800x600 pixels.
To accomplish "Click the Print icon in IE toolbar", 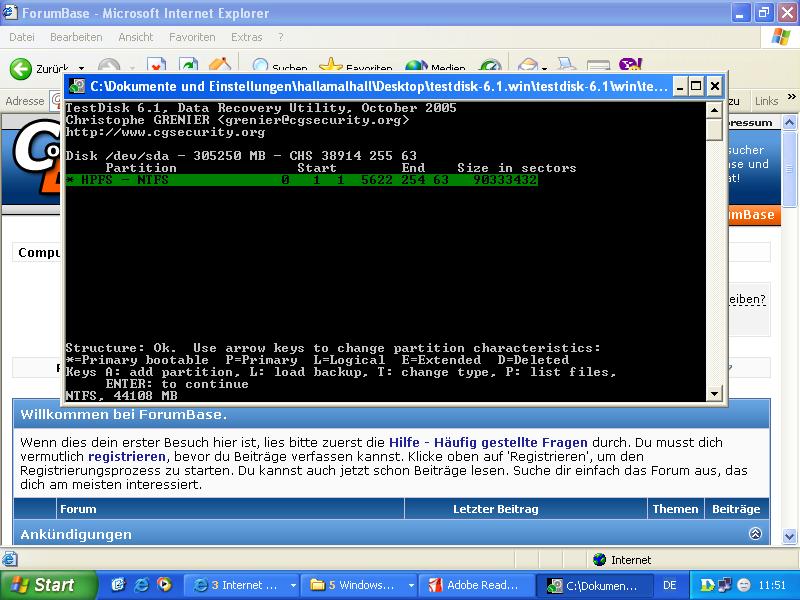I will (x=566, y=65).
